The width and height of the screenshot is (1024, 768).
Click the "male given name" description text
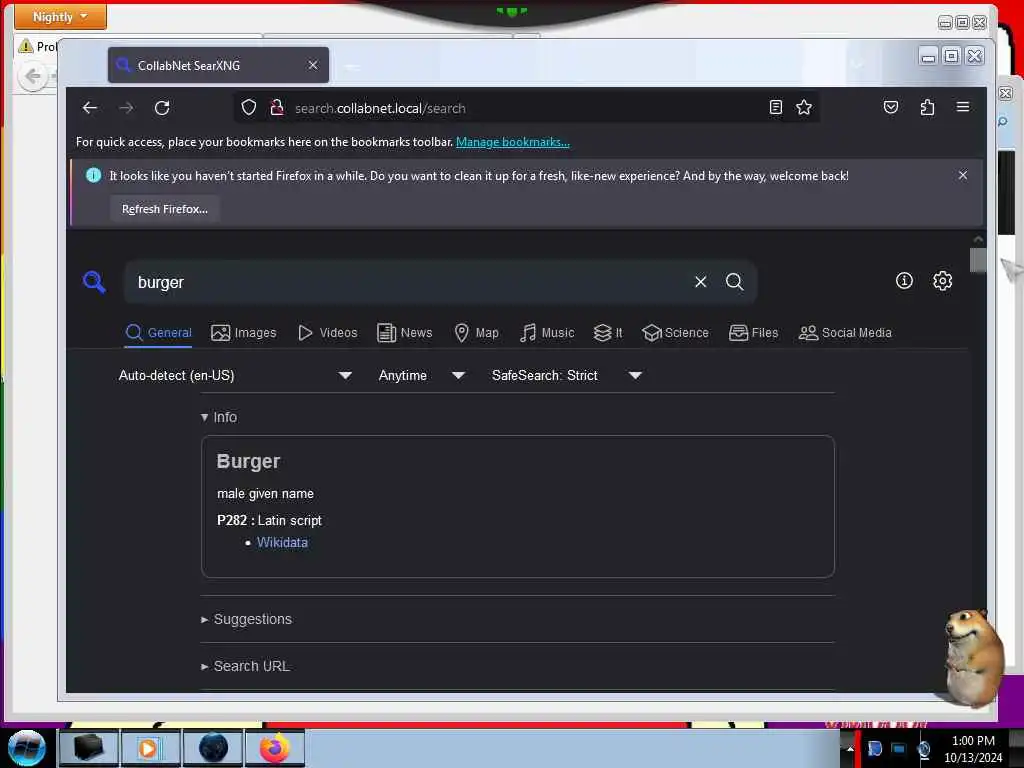pos(265,494)
